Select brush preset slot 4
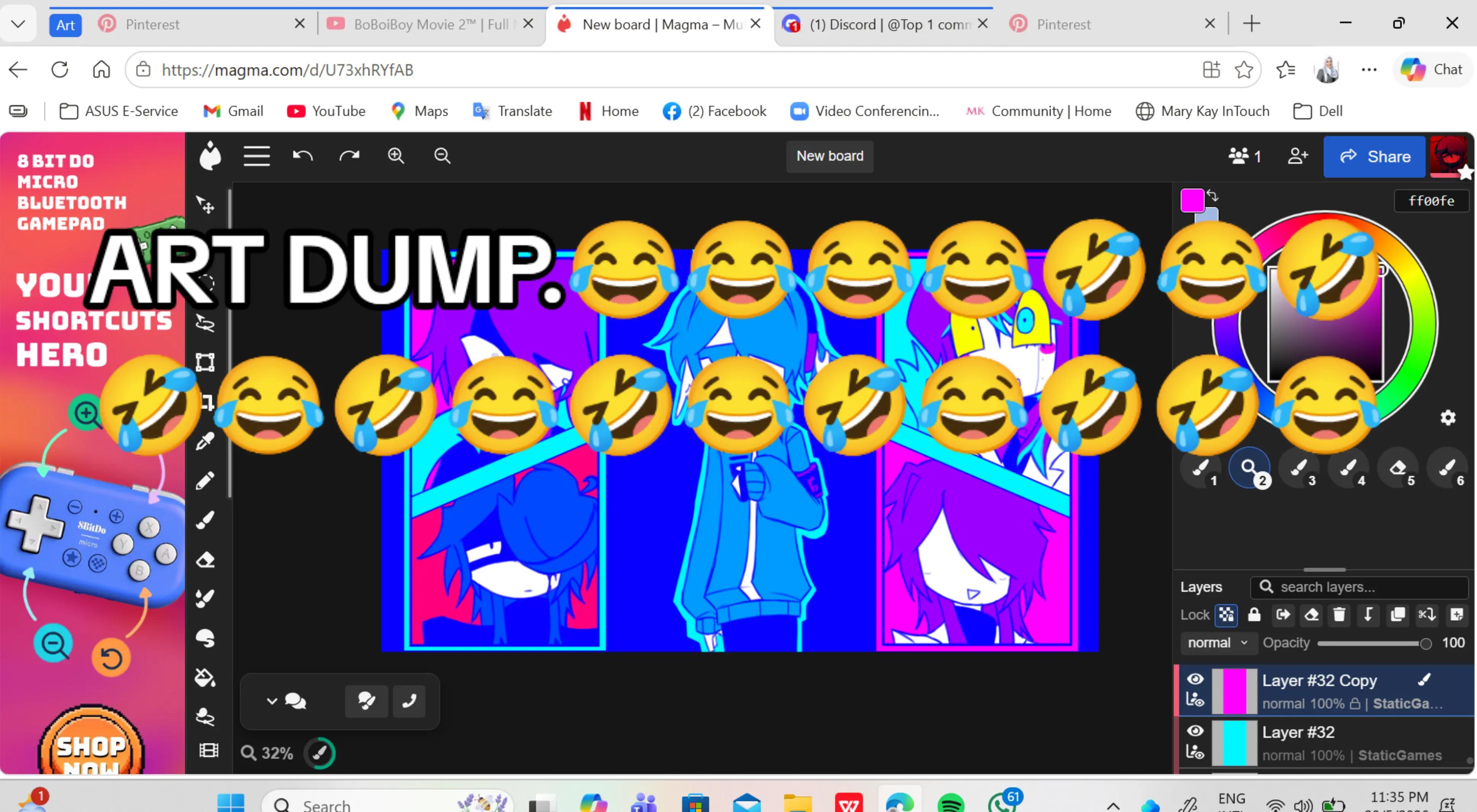Image resolution: width=1477 pixels, height=812 pixels. pyautogui.click(x=1348, y=468)
